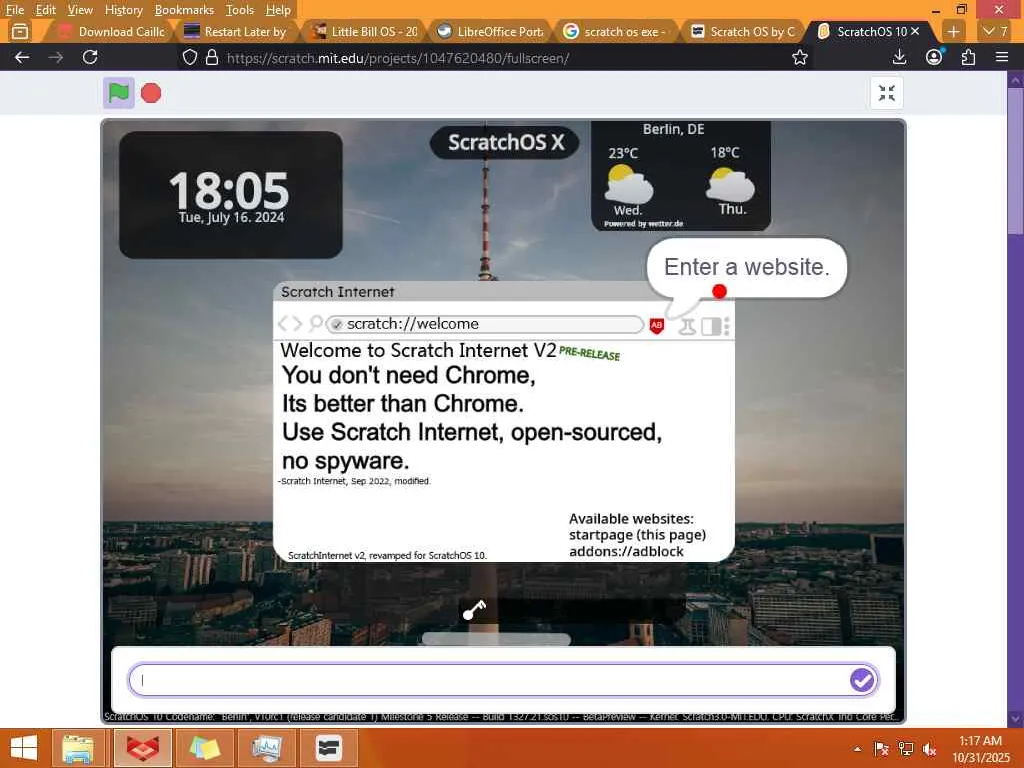Open the Windows Start button

pyautogui.click(x=24, y=748)
